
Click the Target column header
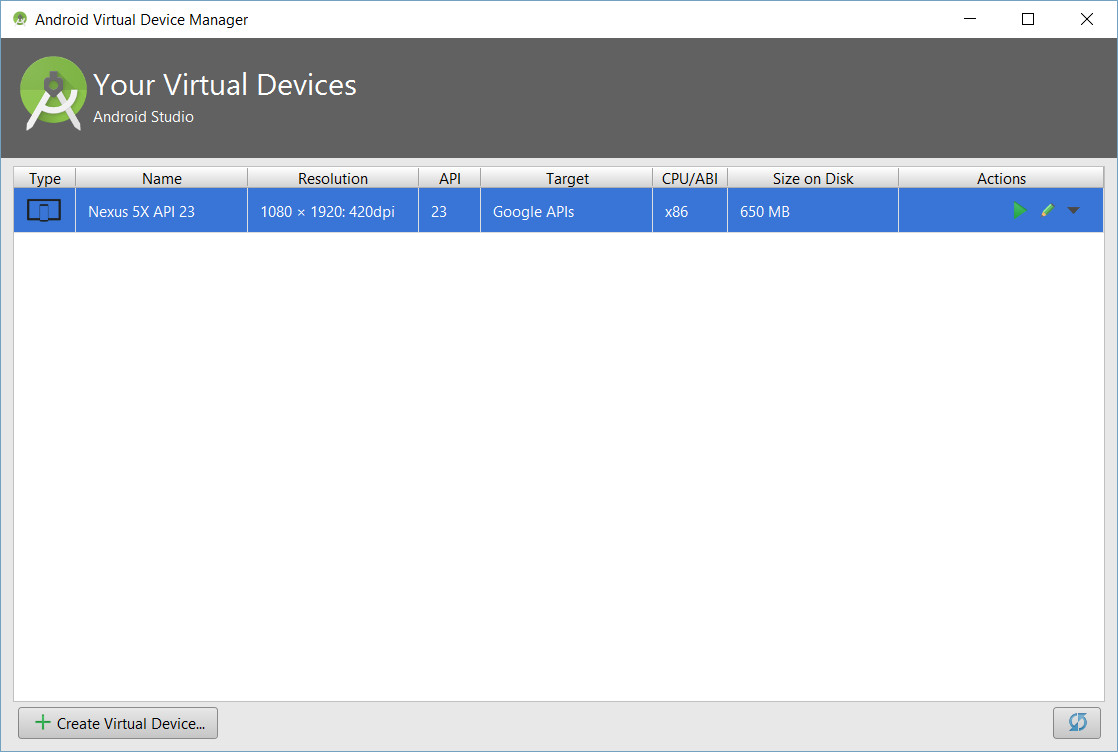[567, 178]
